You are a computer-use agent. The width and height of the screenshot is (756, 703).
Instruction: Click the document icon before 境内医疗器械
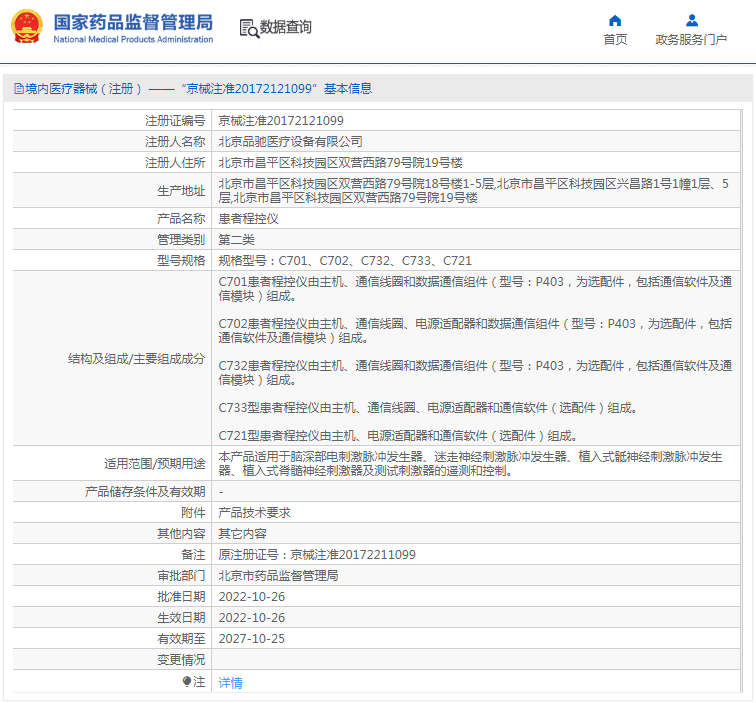(x=19, y=89)
